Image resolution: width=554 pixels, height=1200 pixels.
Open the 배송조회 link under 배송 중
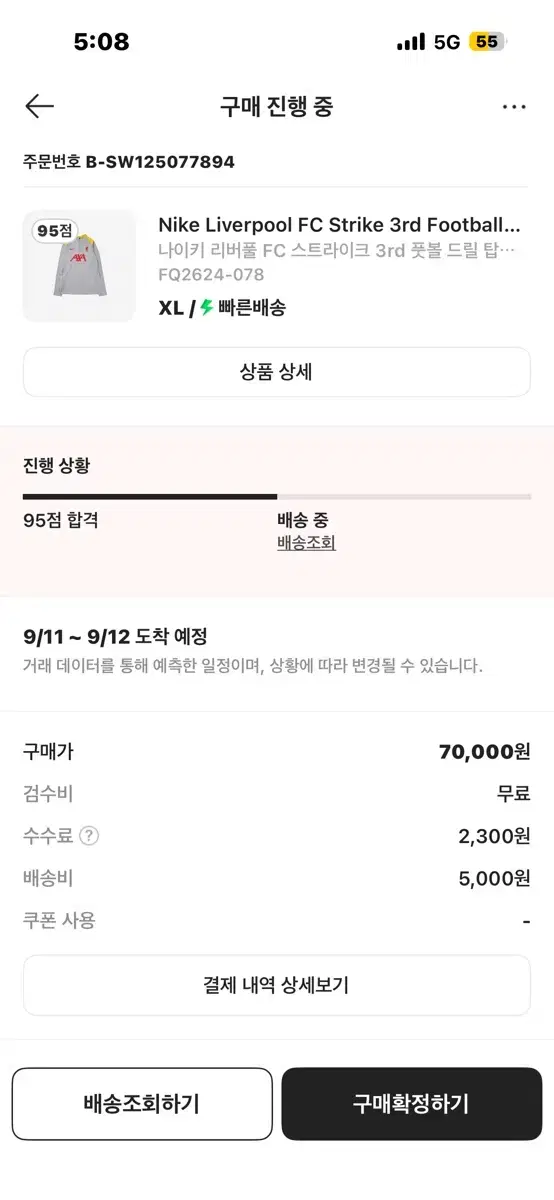[306, 543]
